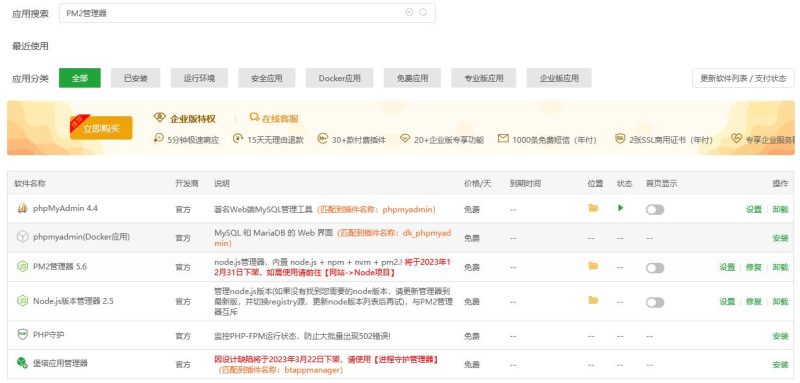Click the 5分钟极速响应 icon

click(x=158, y=139)
